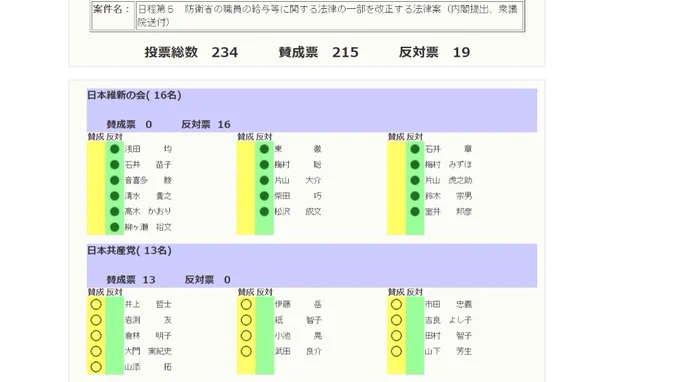Select the green vote marker for 音喜多 駿
This screenshot has width=680, height=382.
pyautogui.click(x=114, y=180)
